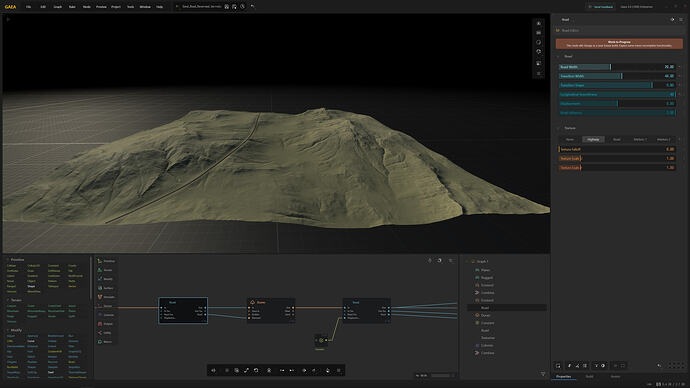Screen dimensions: 690x388
Task: Collapse the Modify toolbox category
Action: click(7, 330)
